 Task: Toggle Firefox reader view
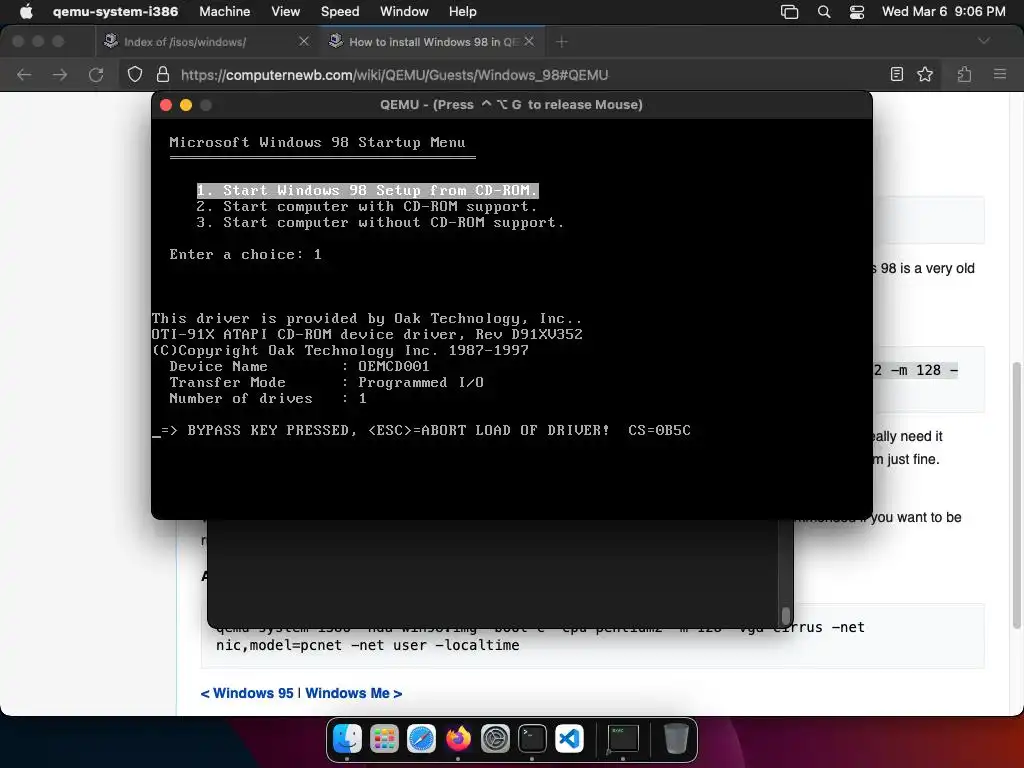(897, 74)
